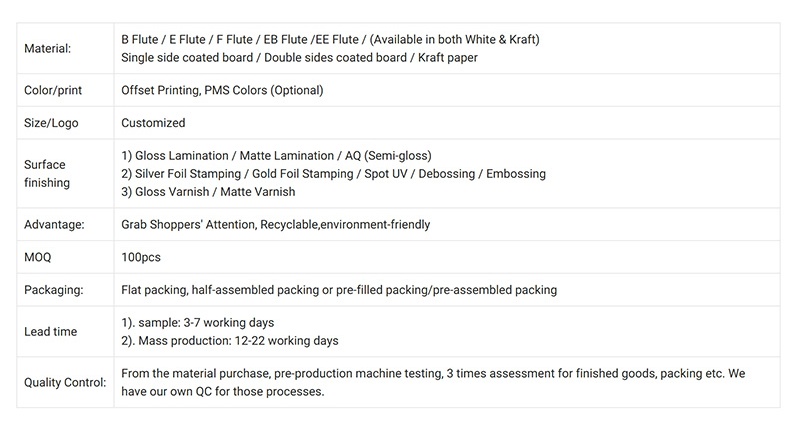800x429 pixels.
Task: Select the B Flute / E Flute text line
Action: tap(330, 39)
